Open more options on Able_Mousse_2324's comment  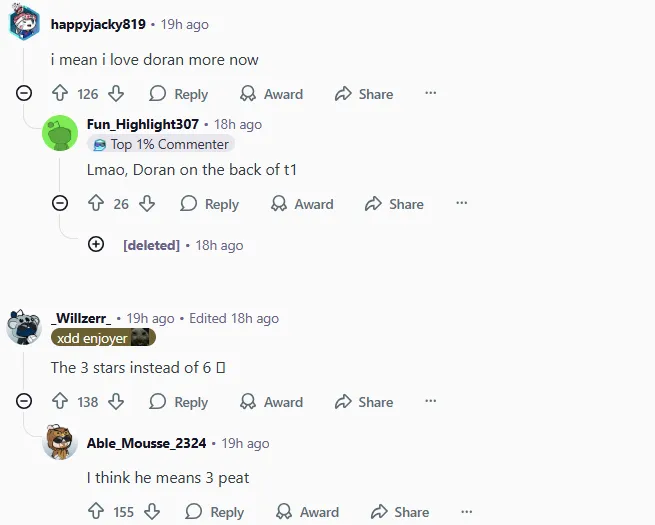[467, 511]
